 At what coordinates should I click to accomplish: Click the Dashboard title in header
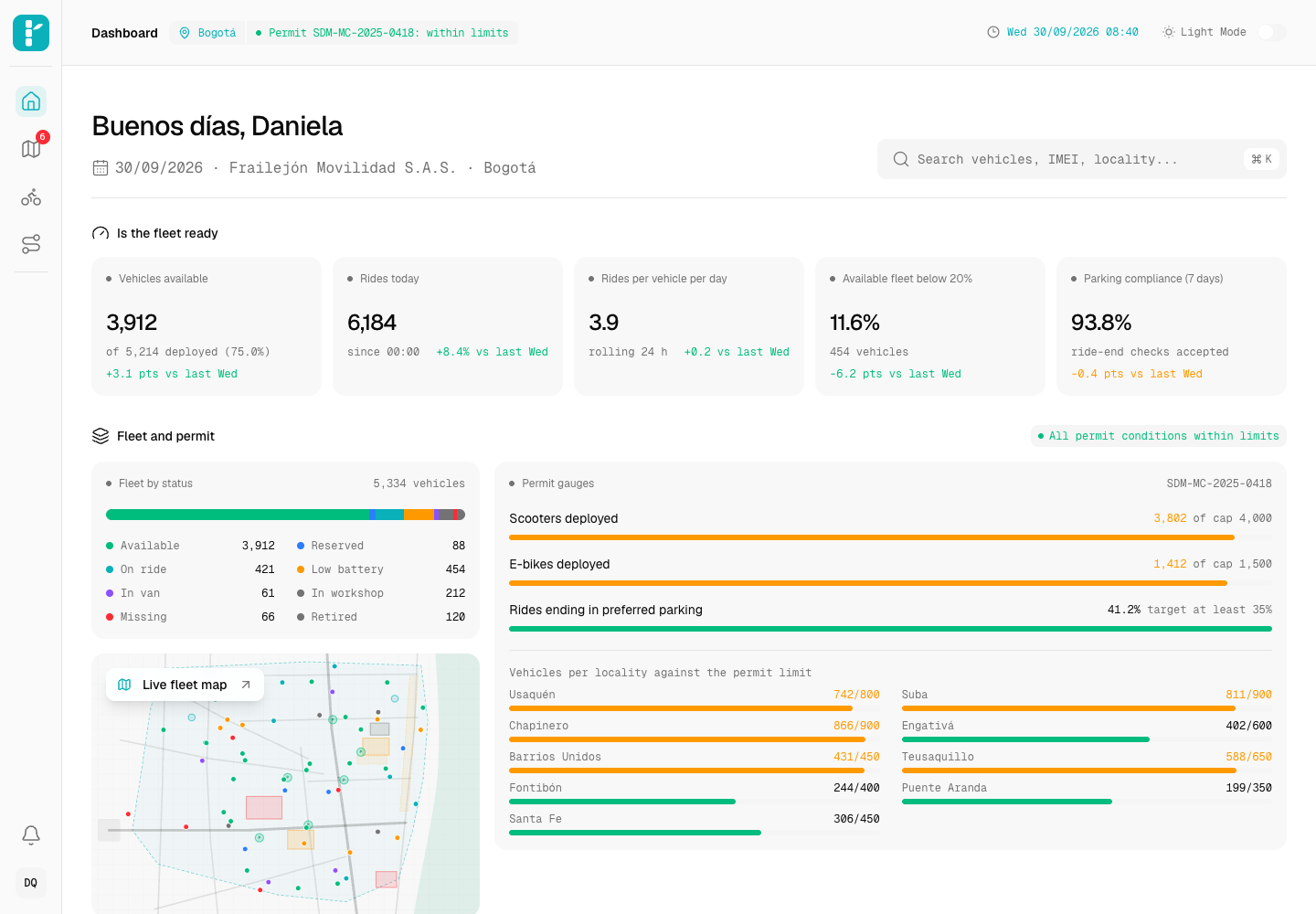(124, 33)
